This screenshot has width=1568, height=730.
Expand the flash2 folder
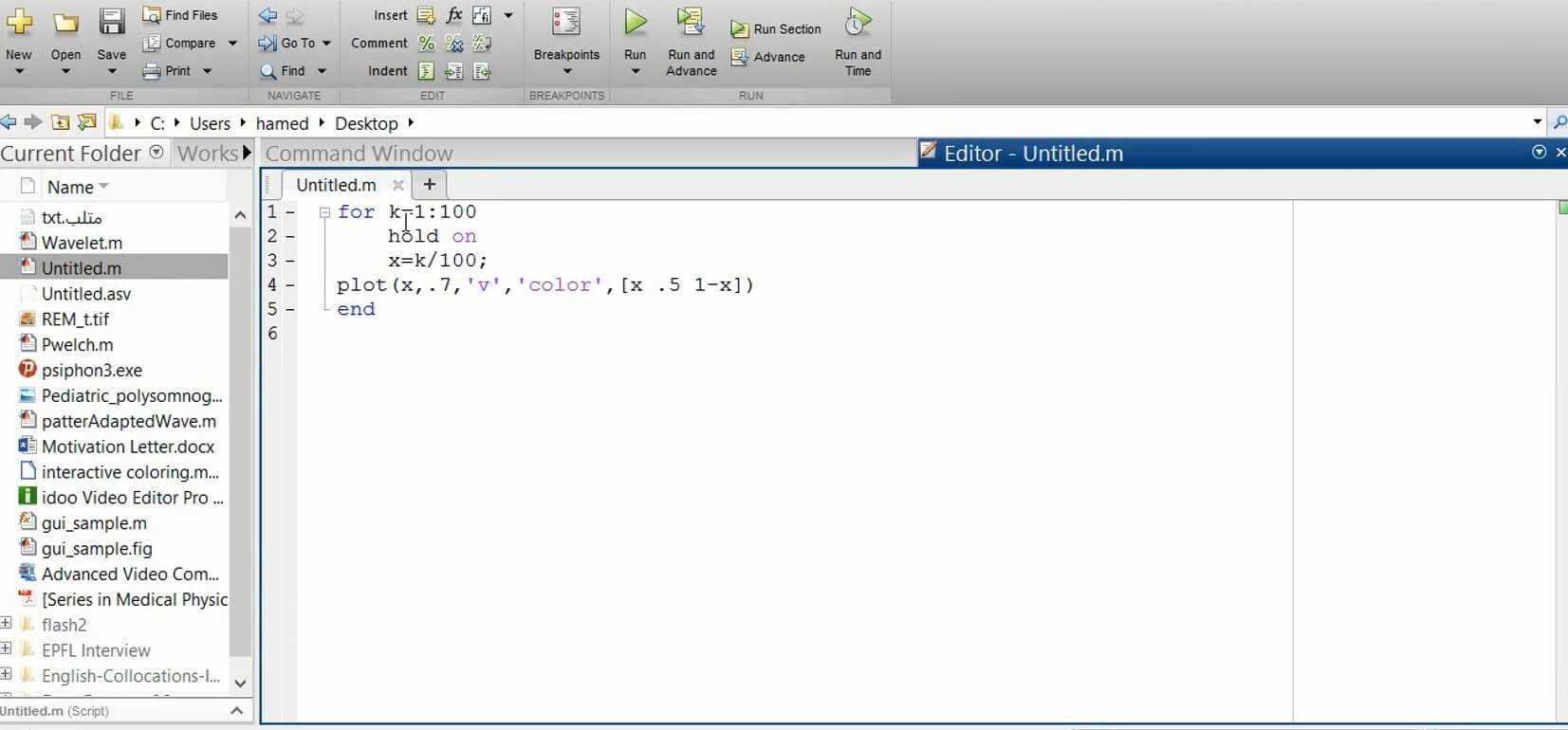point(6,623)
